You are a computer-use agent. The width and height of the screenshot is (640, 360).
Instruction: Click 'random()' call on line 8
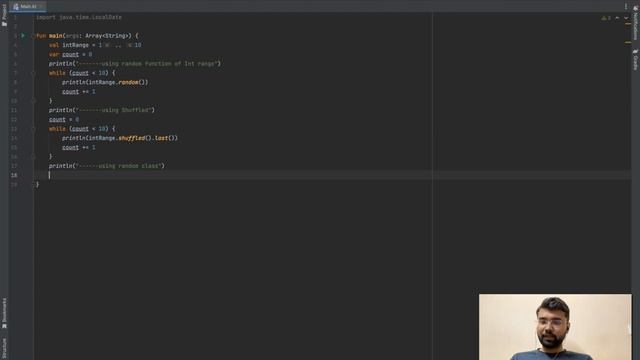pyautogui.click(x=133, y=82)
